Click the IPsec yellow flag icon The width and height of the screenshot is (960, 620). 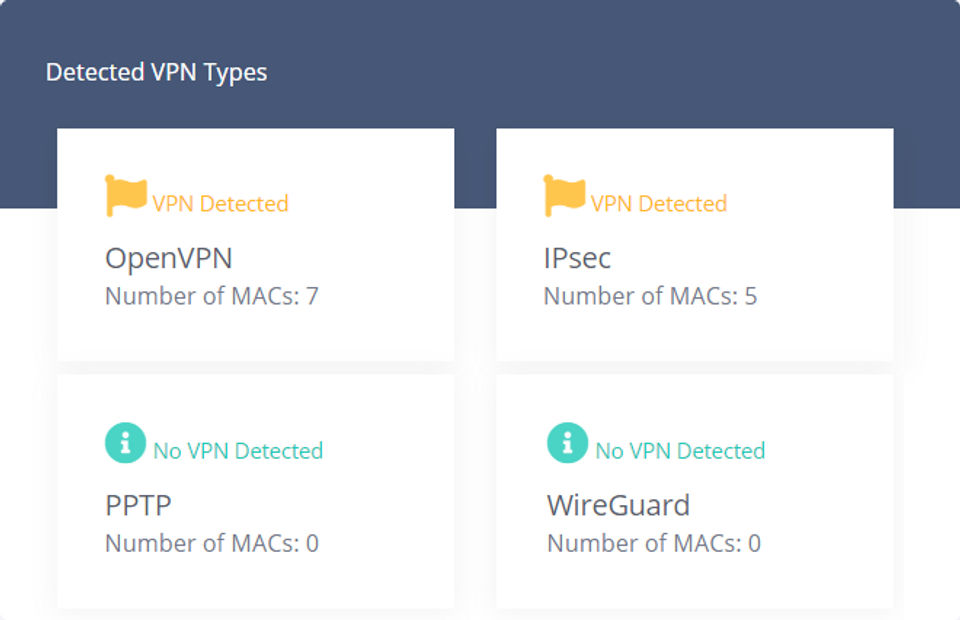click(x=564, y=196)
